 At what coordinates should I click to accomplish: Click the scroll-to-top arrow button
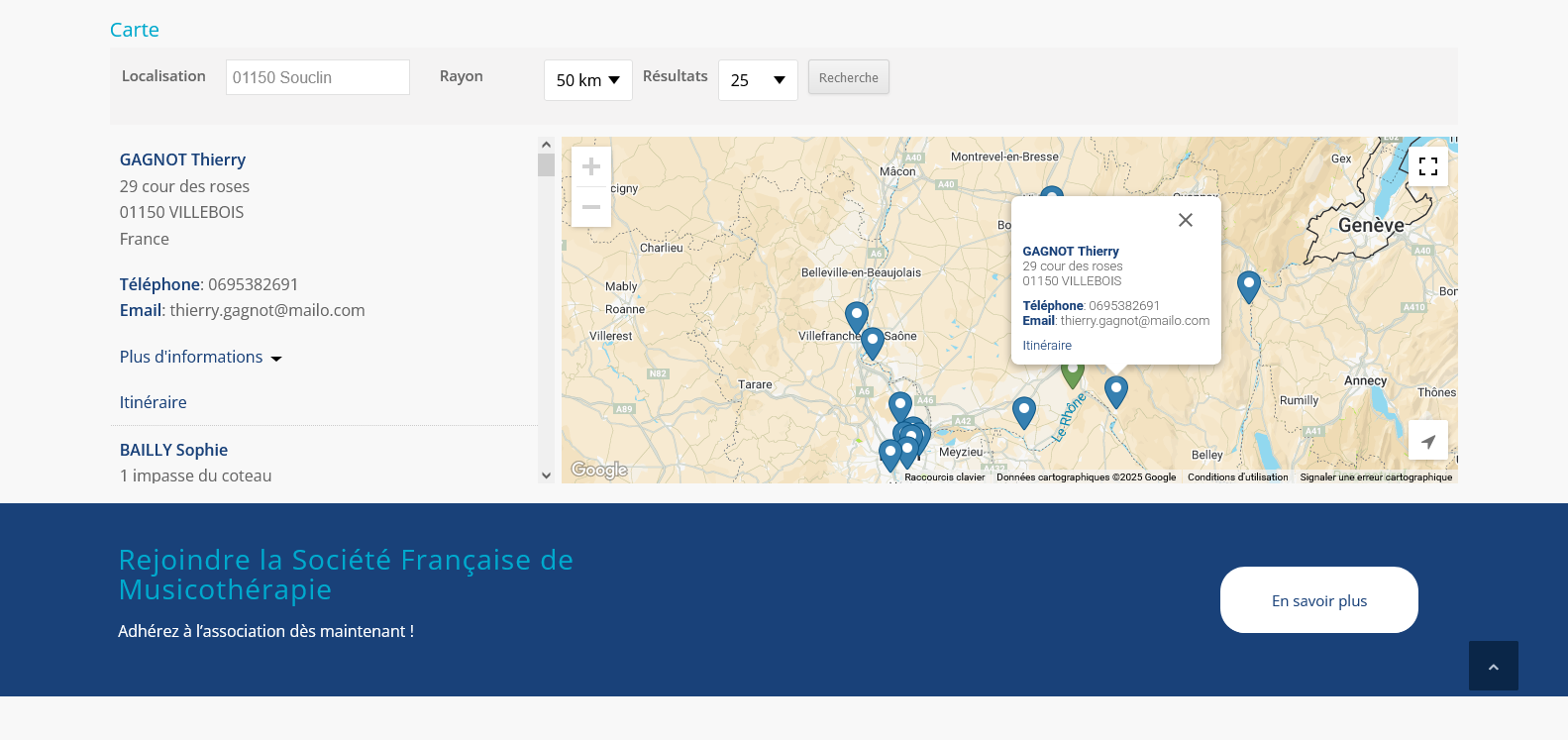coord(1494,666)
